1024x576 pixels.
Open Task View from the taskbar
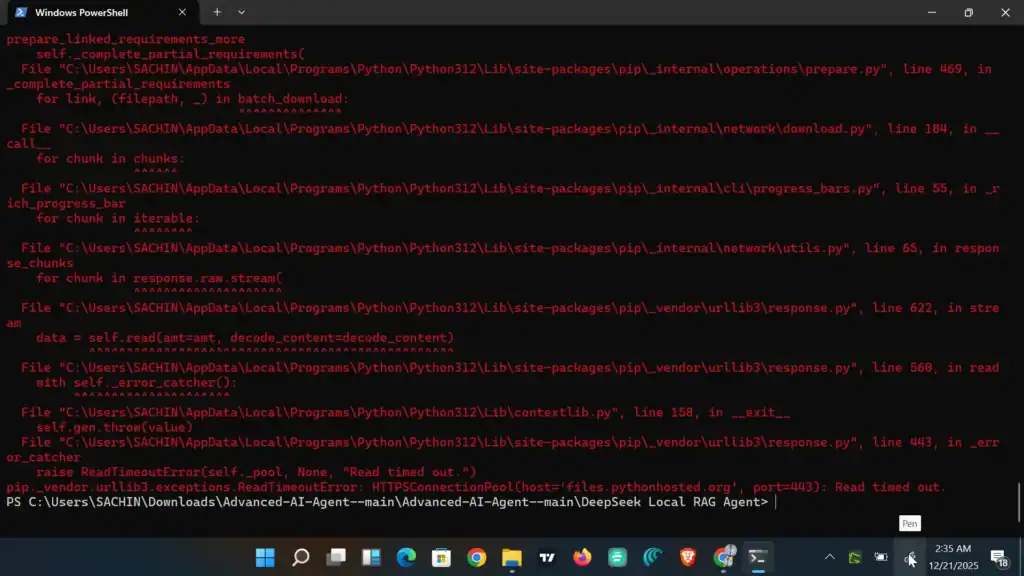pyautogui.click(x=336, y=557)
